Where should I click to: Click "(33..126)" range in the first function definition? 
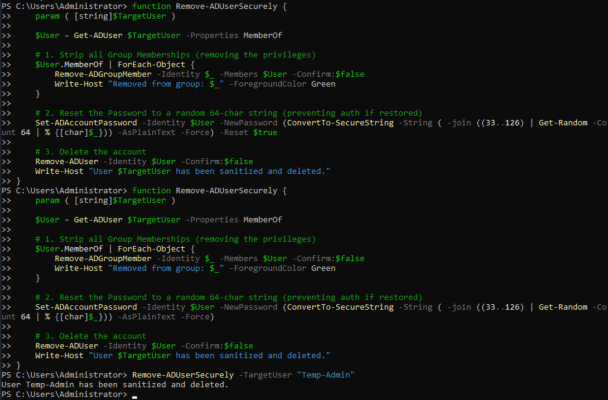pos(502,123)
